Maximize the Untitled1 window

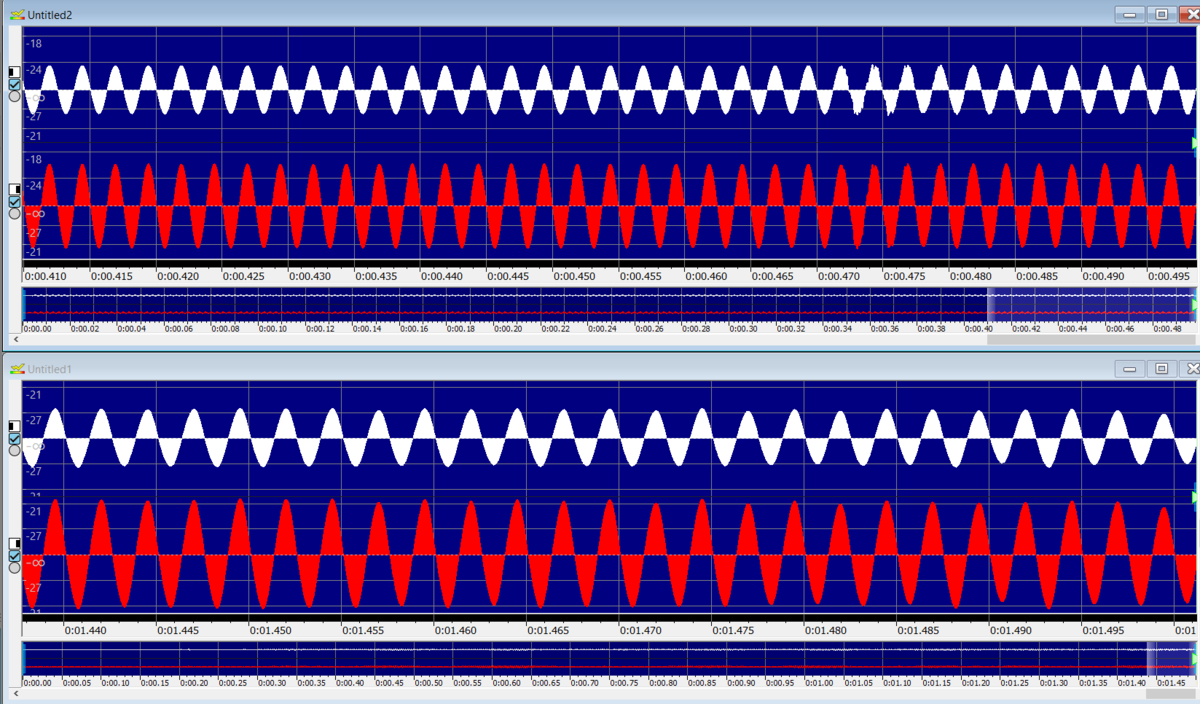click(x=1161, y=368)
